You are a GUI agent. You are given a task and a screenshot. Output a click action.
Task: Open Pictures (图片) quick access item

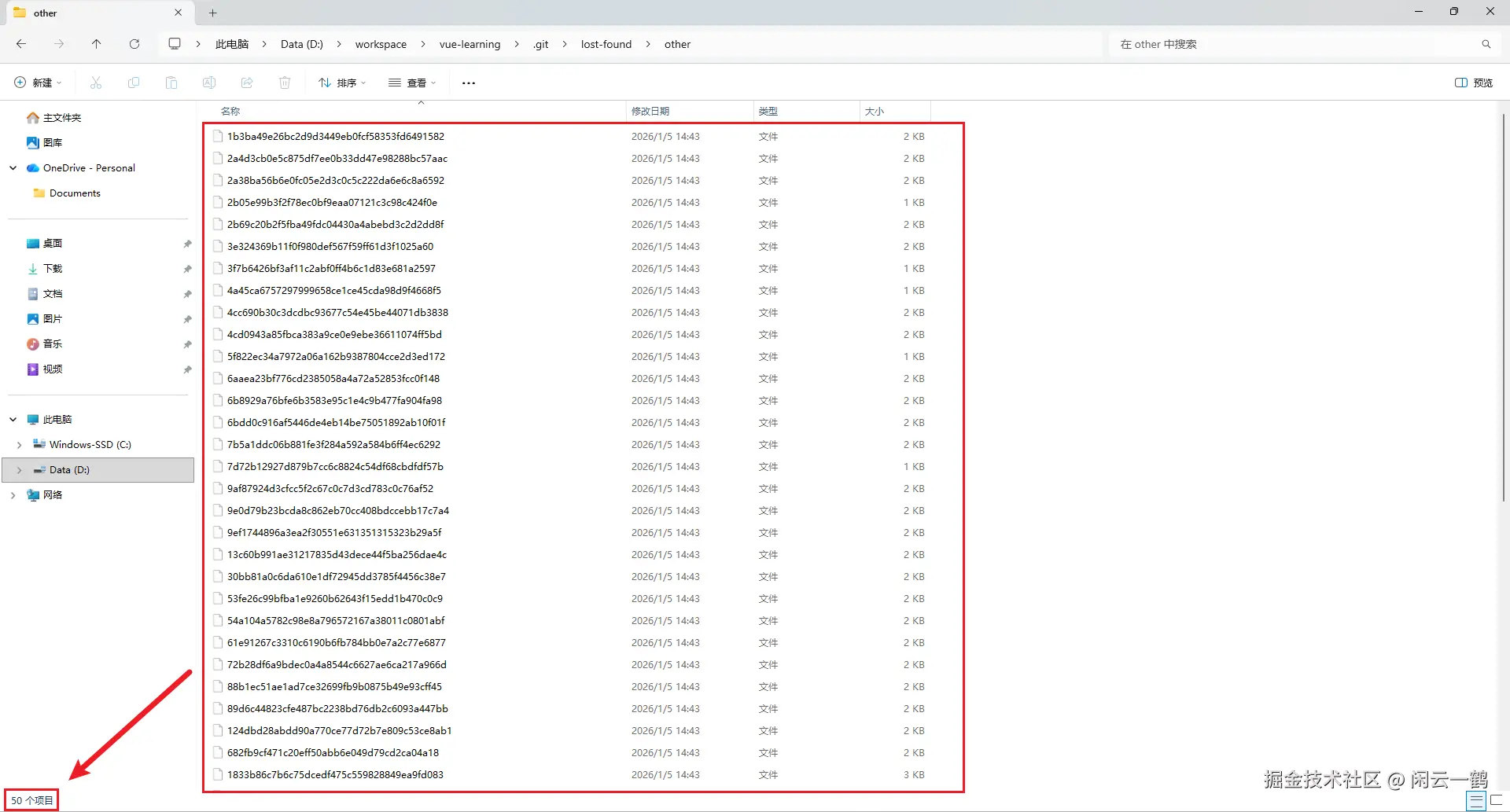[53, 319]
